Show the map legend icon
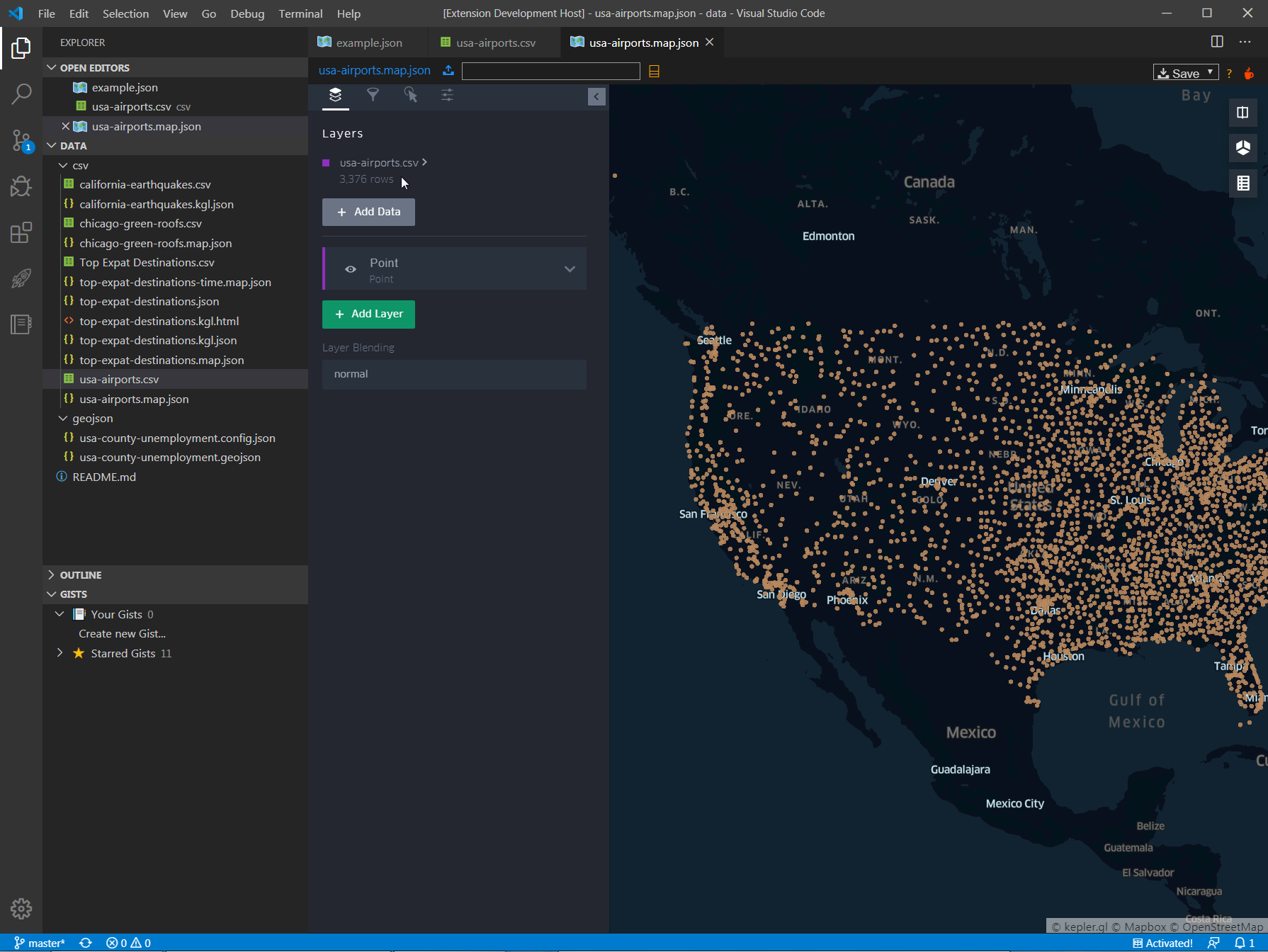1268x952 pixels. 1242,183
